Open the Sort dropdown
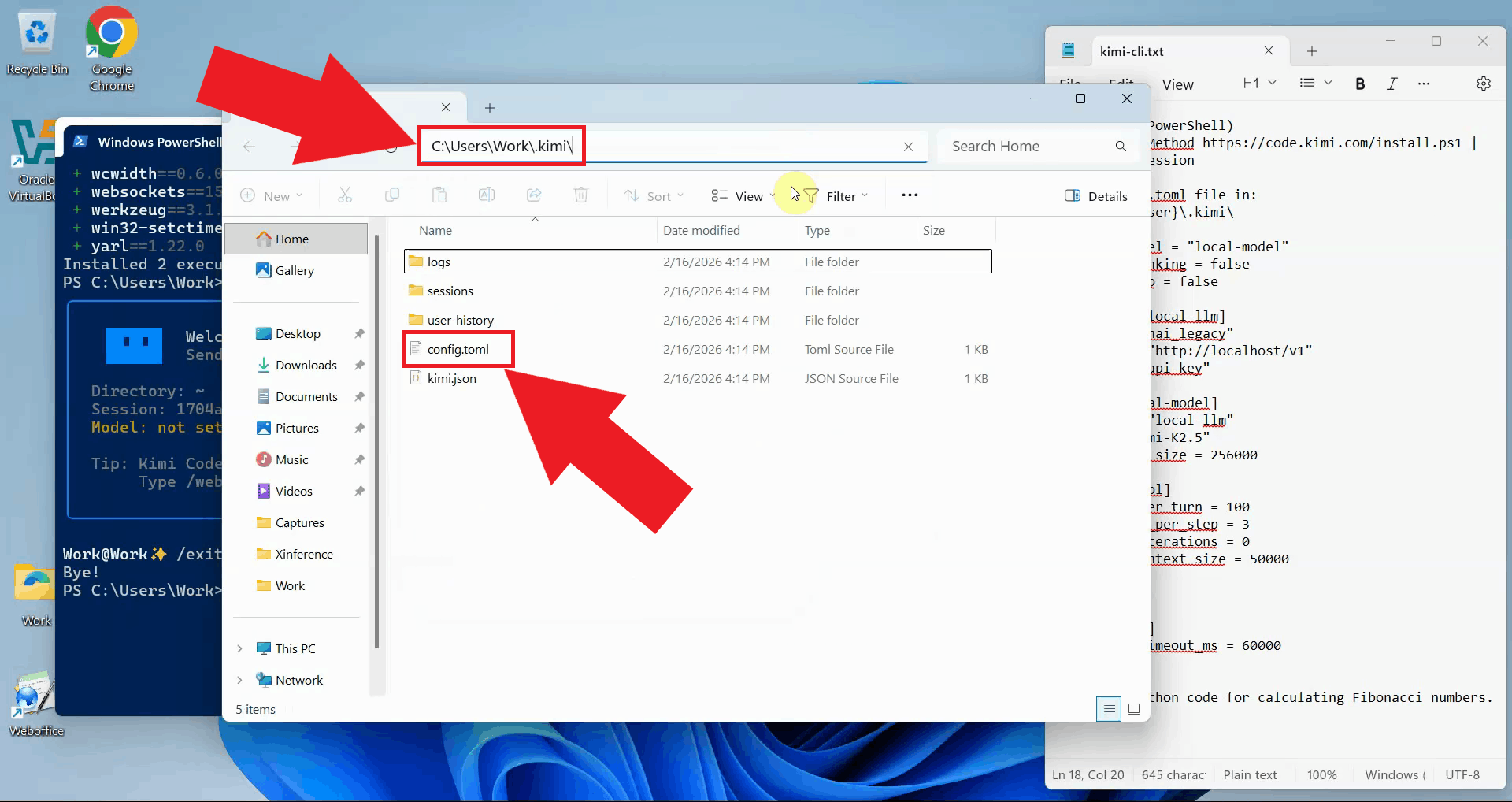 point(654,196)
